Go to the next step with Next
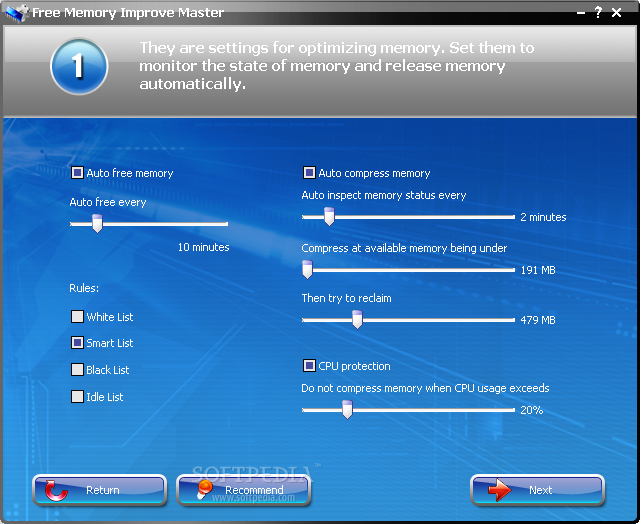This screenshot has height=524, width=641. coord(538,490)
